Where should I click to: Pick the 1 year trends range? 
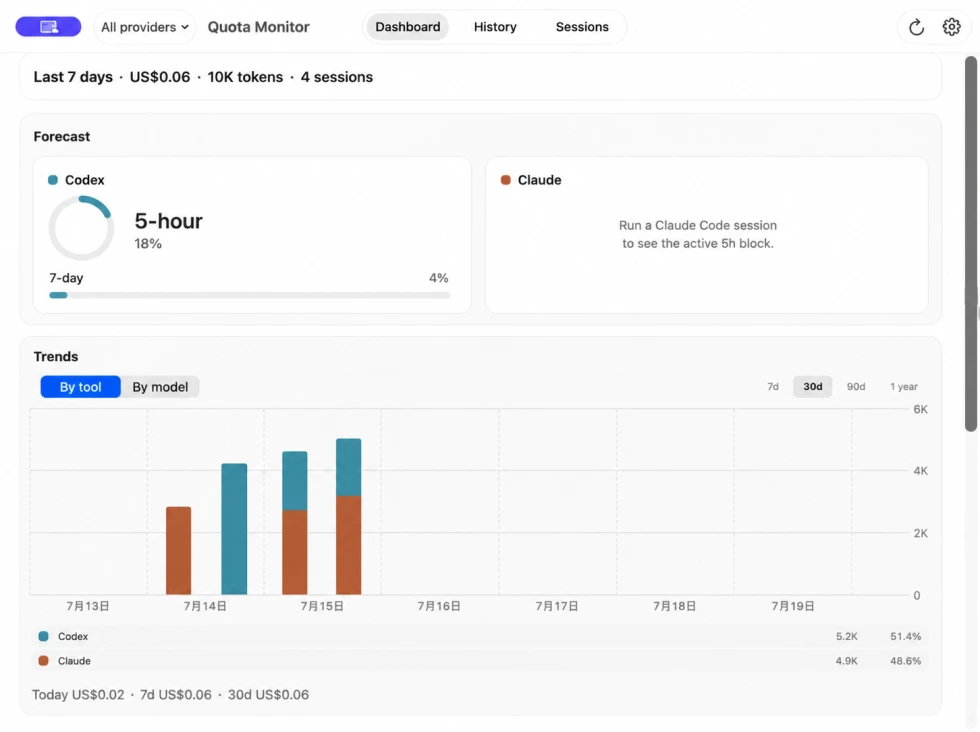904,386
